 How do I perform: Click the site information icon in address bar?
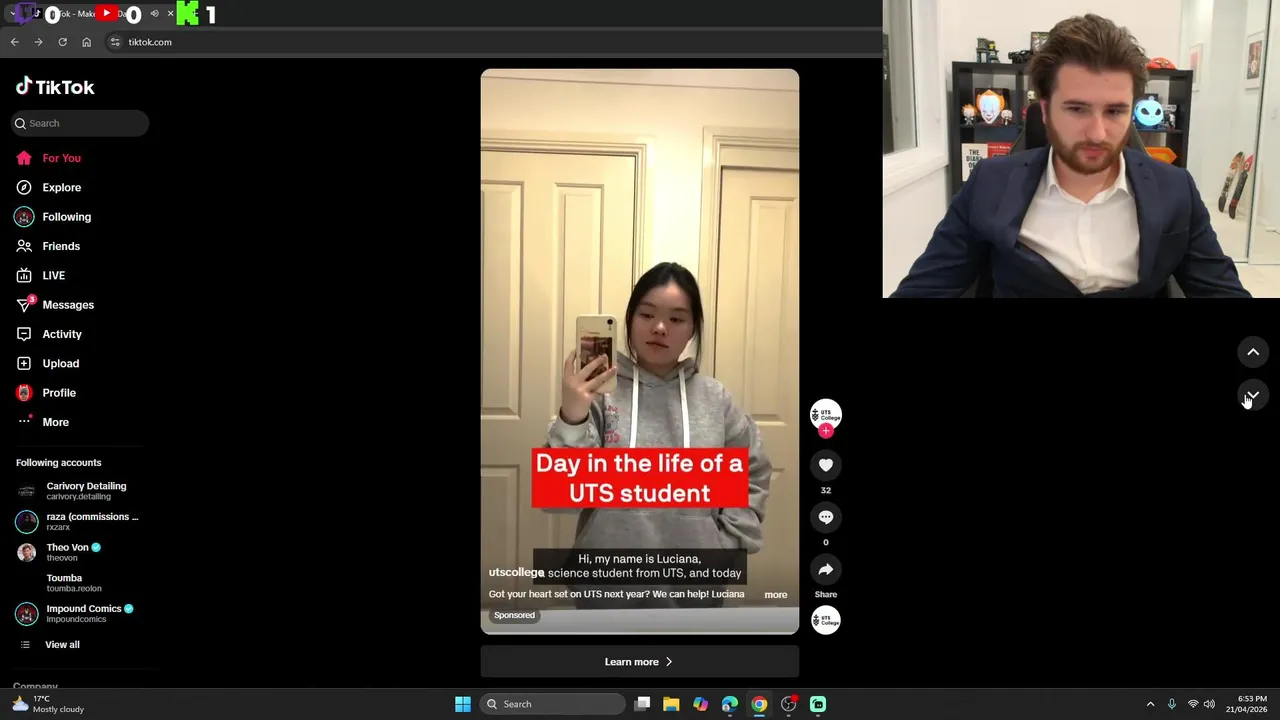point(115,42)
